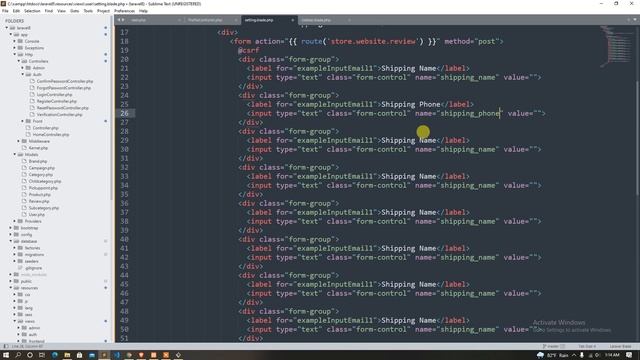Select the lang folder in resources
The width and height of the screenshot is (640, 360).
[x=29, y=308]
